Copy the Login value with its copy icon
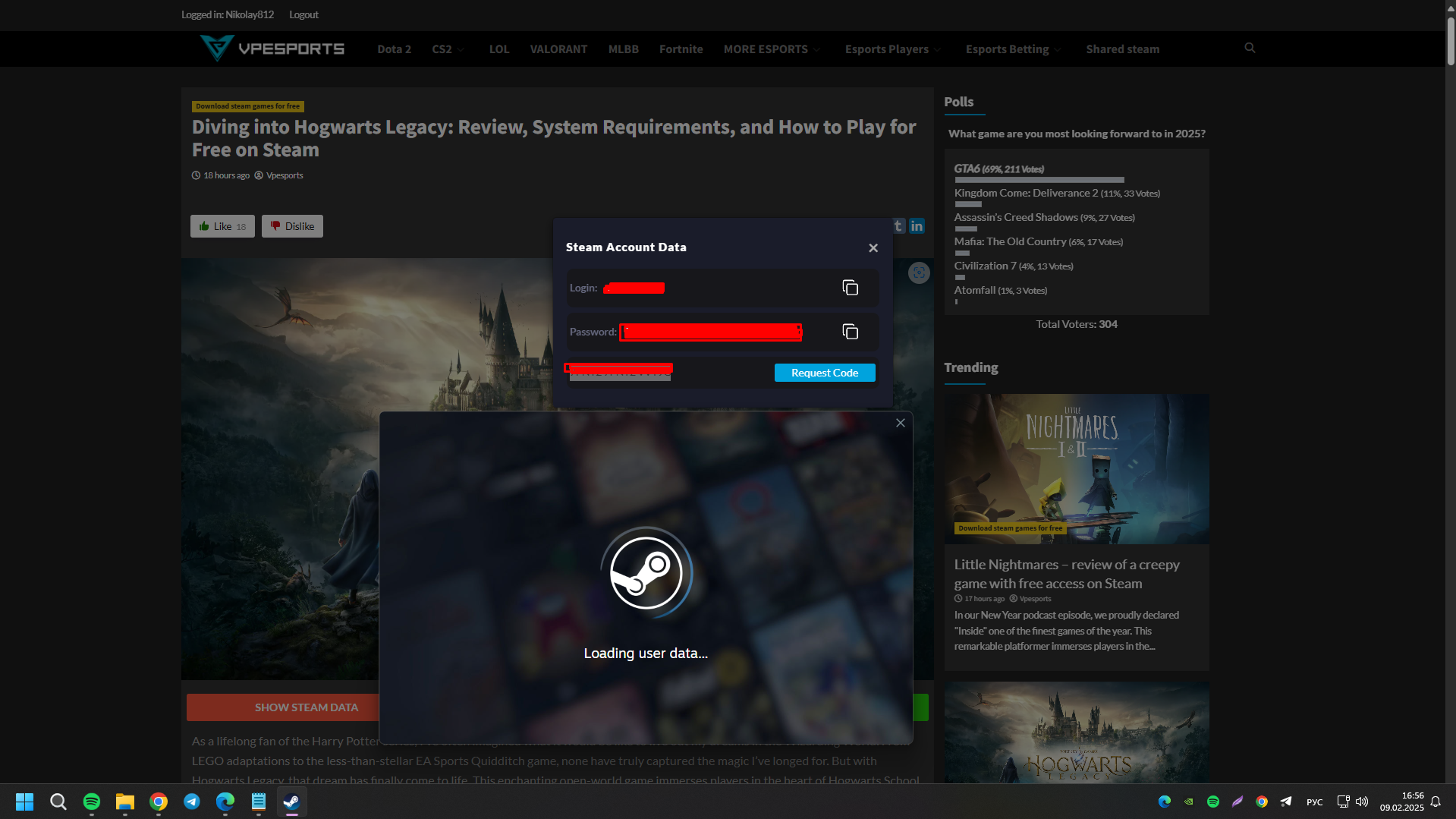 click(x=850, y=288)
